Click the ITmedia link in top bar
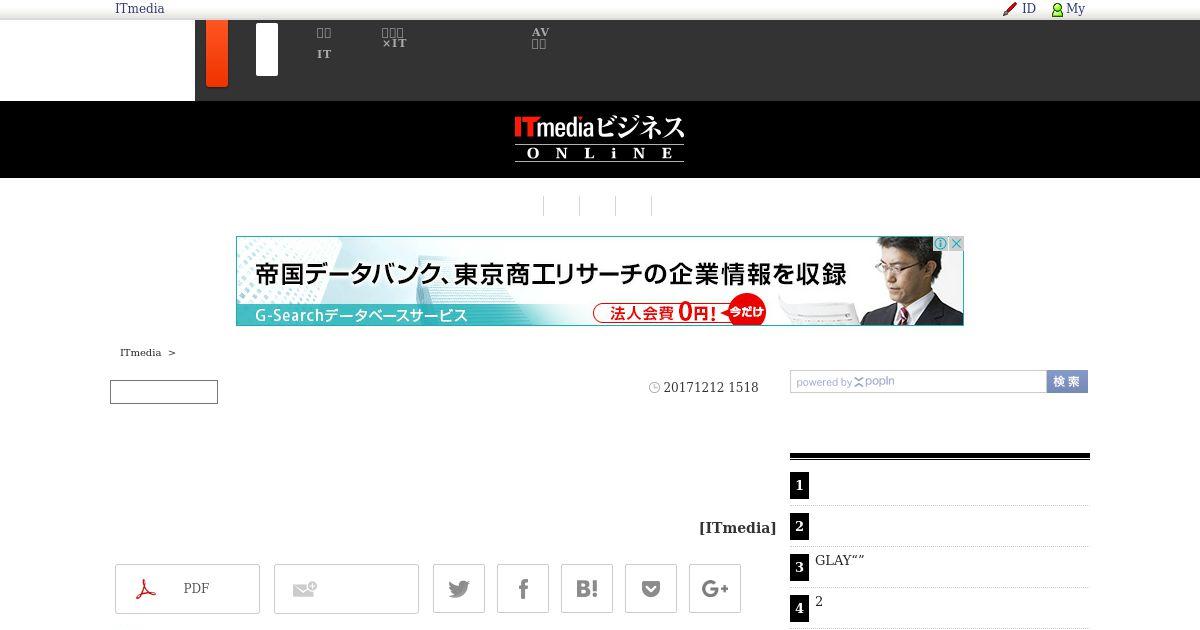Viewport: 1200px width, 630px height. [139, 9]
